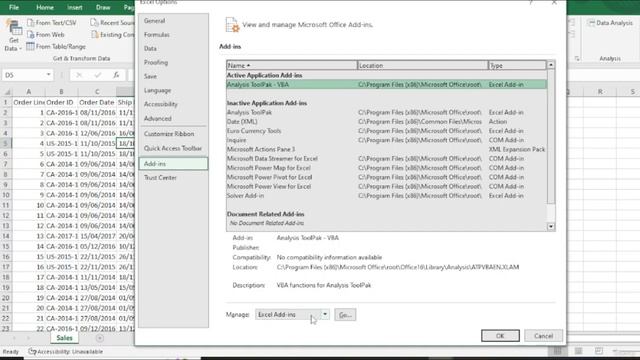Open the Name Box dropdown arrow
This screenshot has height=360, width=640.
pos(49,75)
